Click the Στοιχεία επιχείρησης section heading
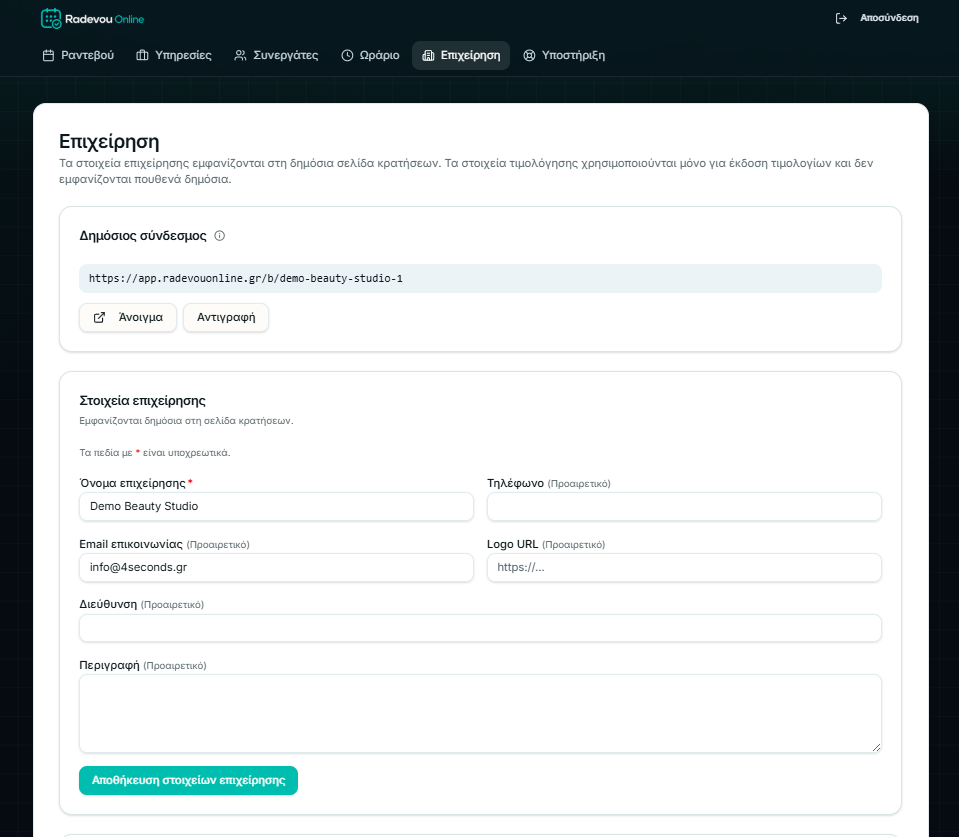 [x=143, y=400]
